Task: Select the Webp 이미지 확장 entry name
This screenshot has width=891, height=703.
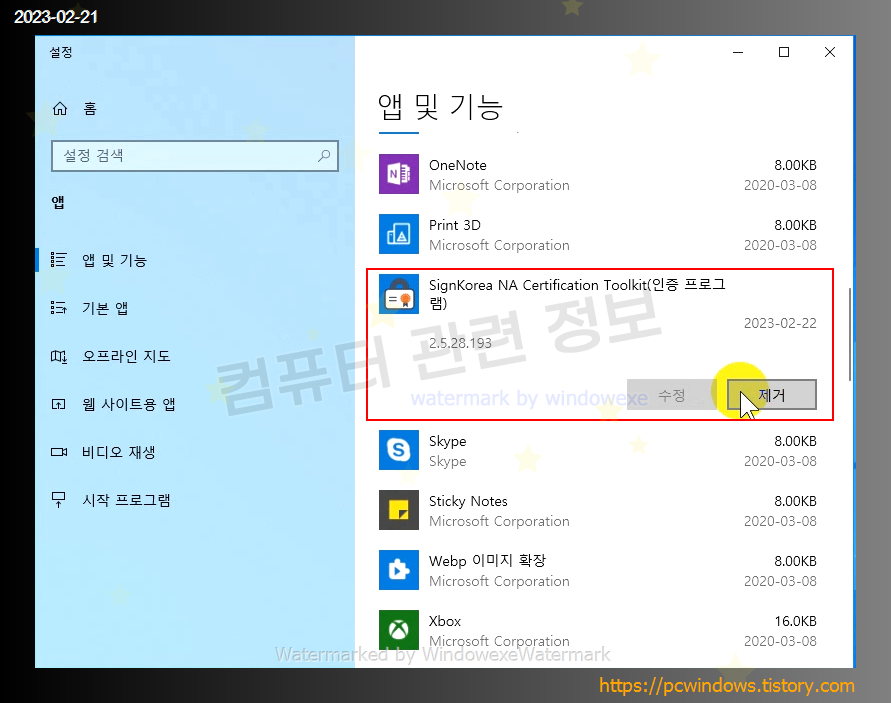Action: (487, 561)
